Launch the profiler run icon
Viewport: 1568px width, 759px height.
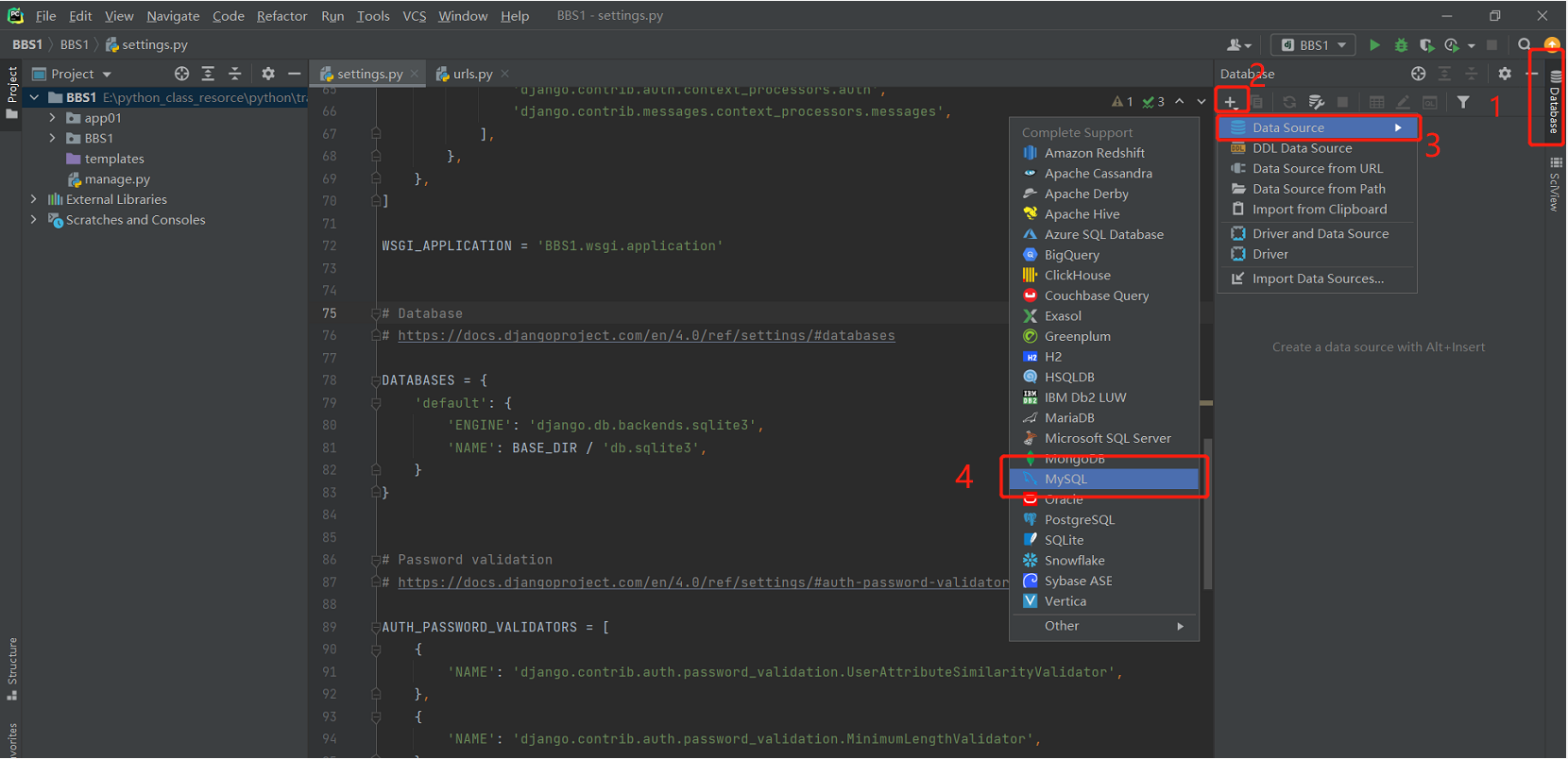pyautogui.click(x=1452, y=44)
